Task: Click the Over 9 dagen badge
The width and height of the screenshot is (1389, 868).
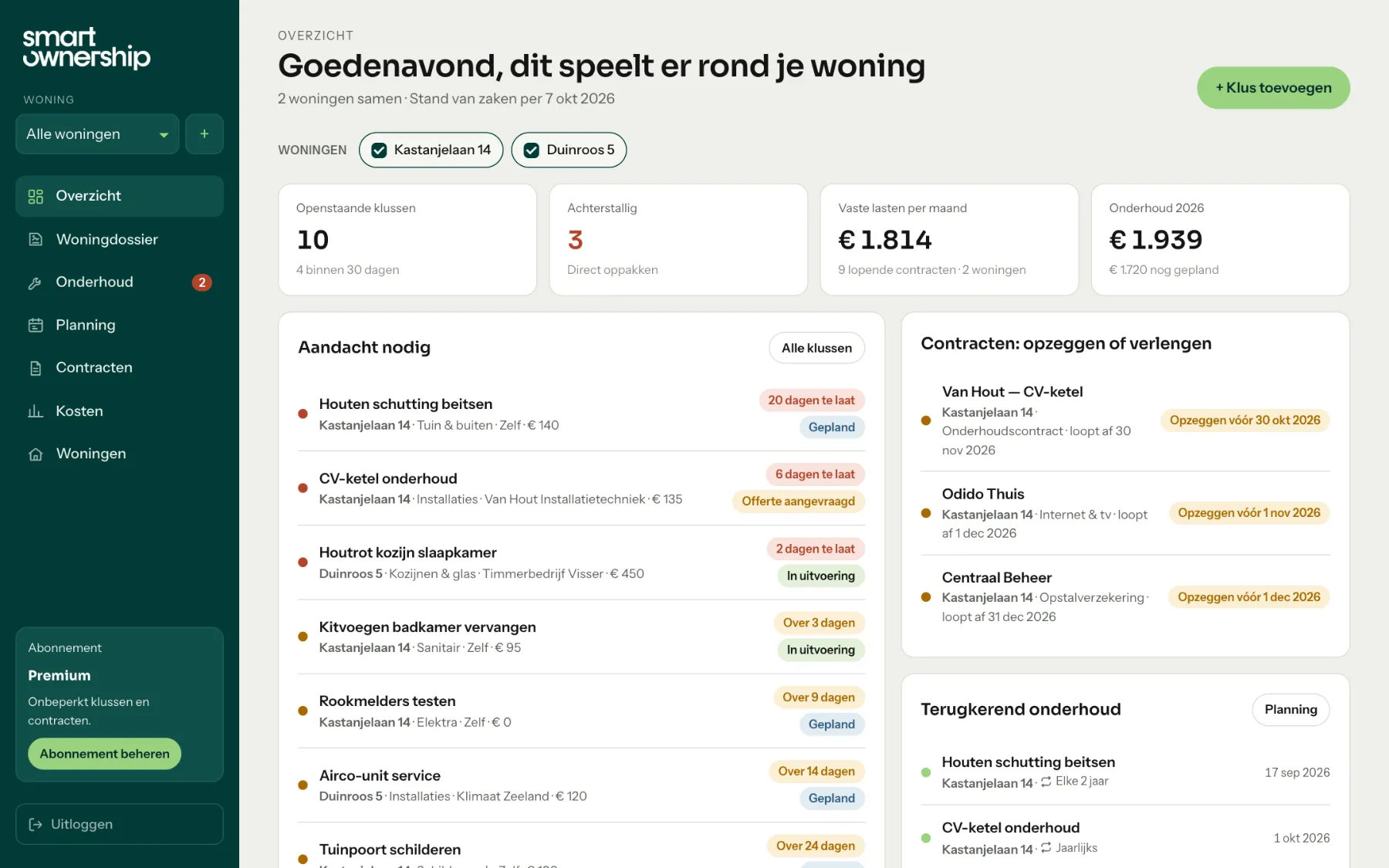Action: pos(819,697)
